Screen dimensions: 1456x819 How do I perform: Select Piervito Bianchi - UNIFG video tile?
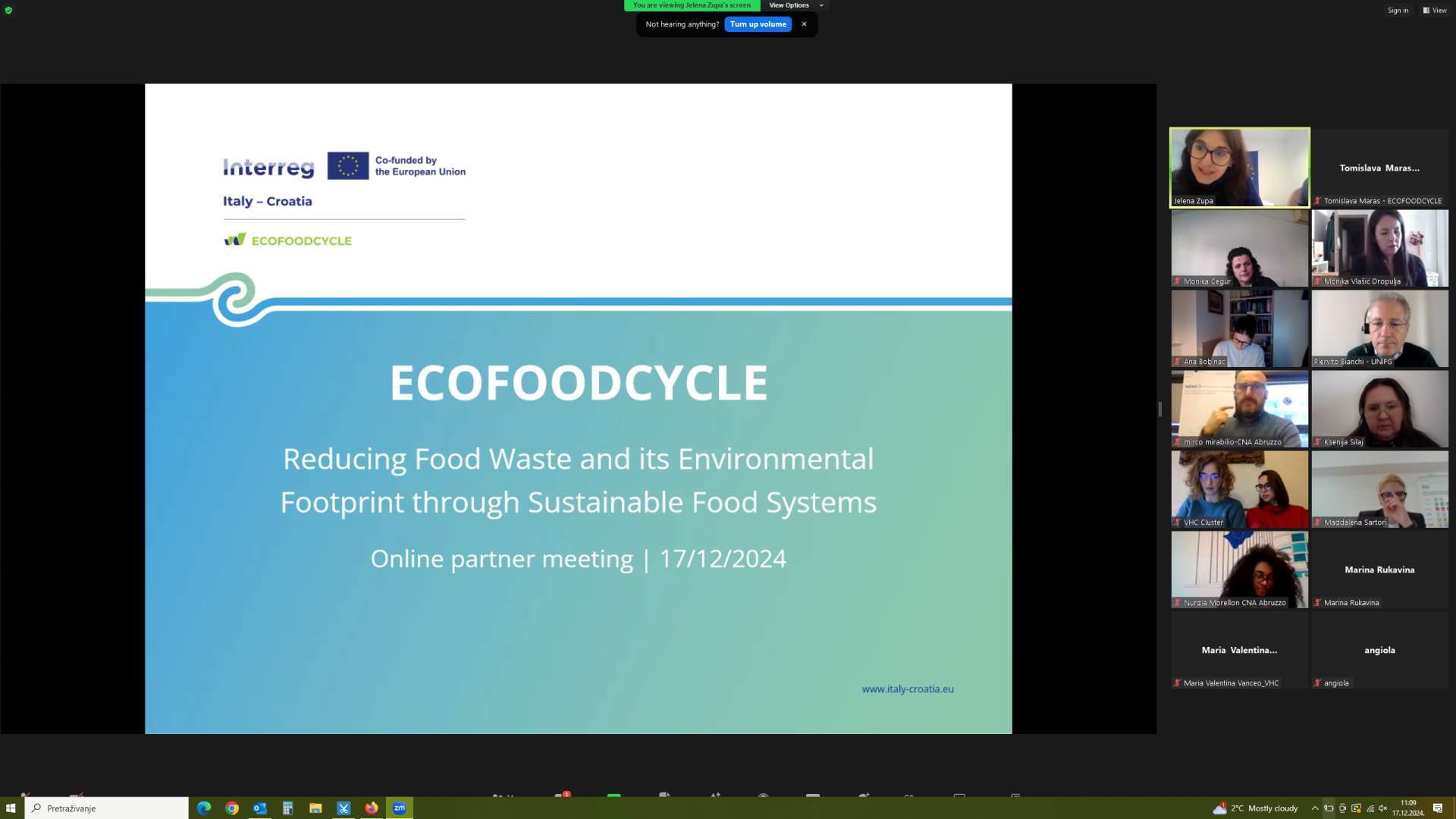tap(1379, 328)
